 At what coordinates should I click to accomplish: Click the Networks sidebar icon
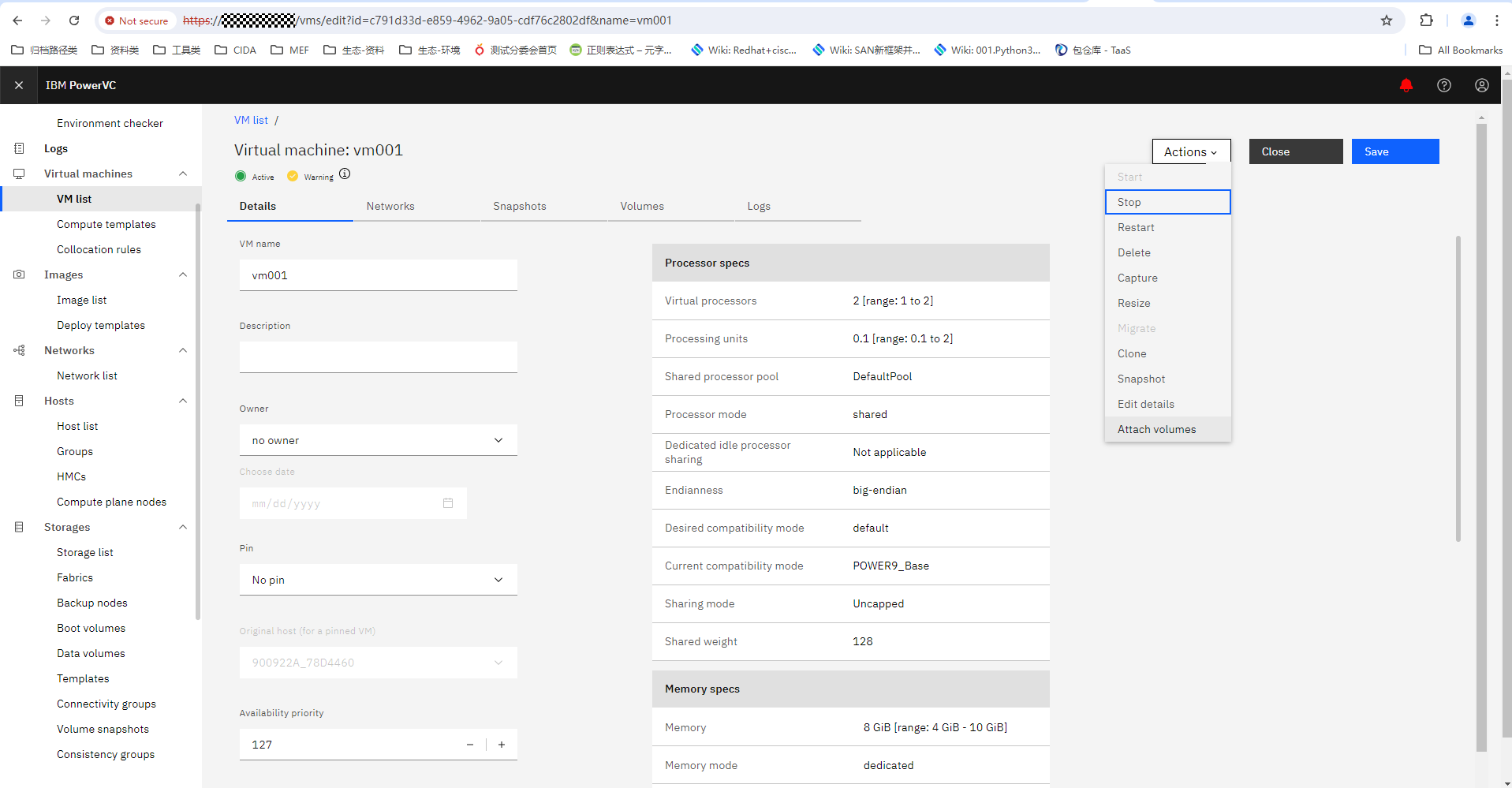pyautogui.click(x=19, y=350)
